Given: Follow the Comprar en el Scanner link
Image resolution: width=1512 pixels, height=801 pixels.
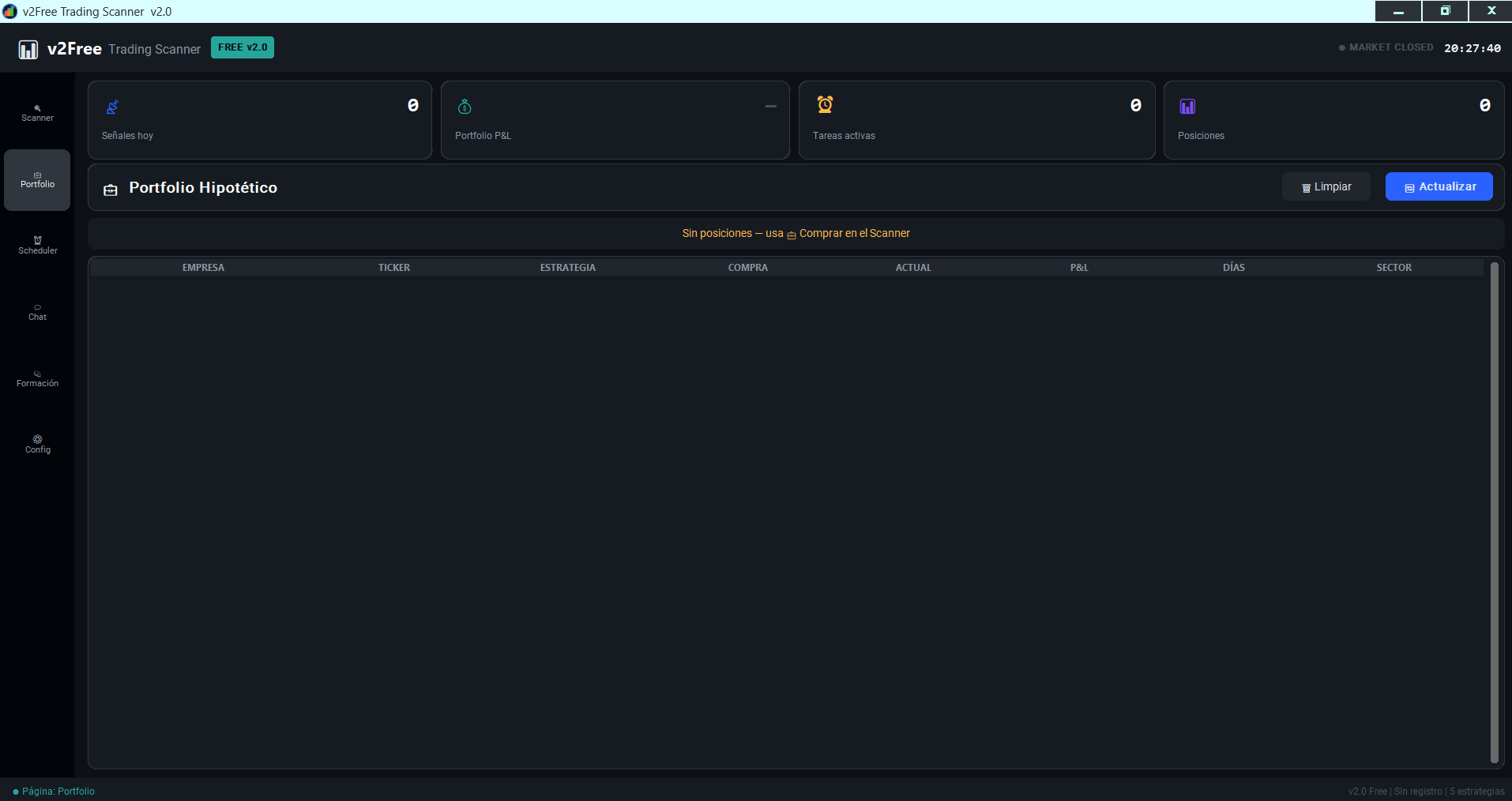Looking at the screenshot, I should tap(854, 233).
